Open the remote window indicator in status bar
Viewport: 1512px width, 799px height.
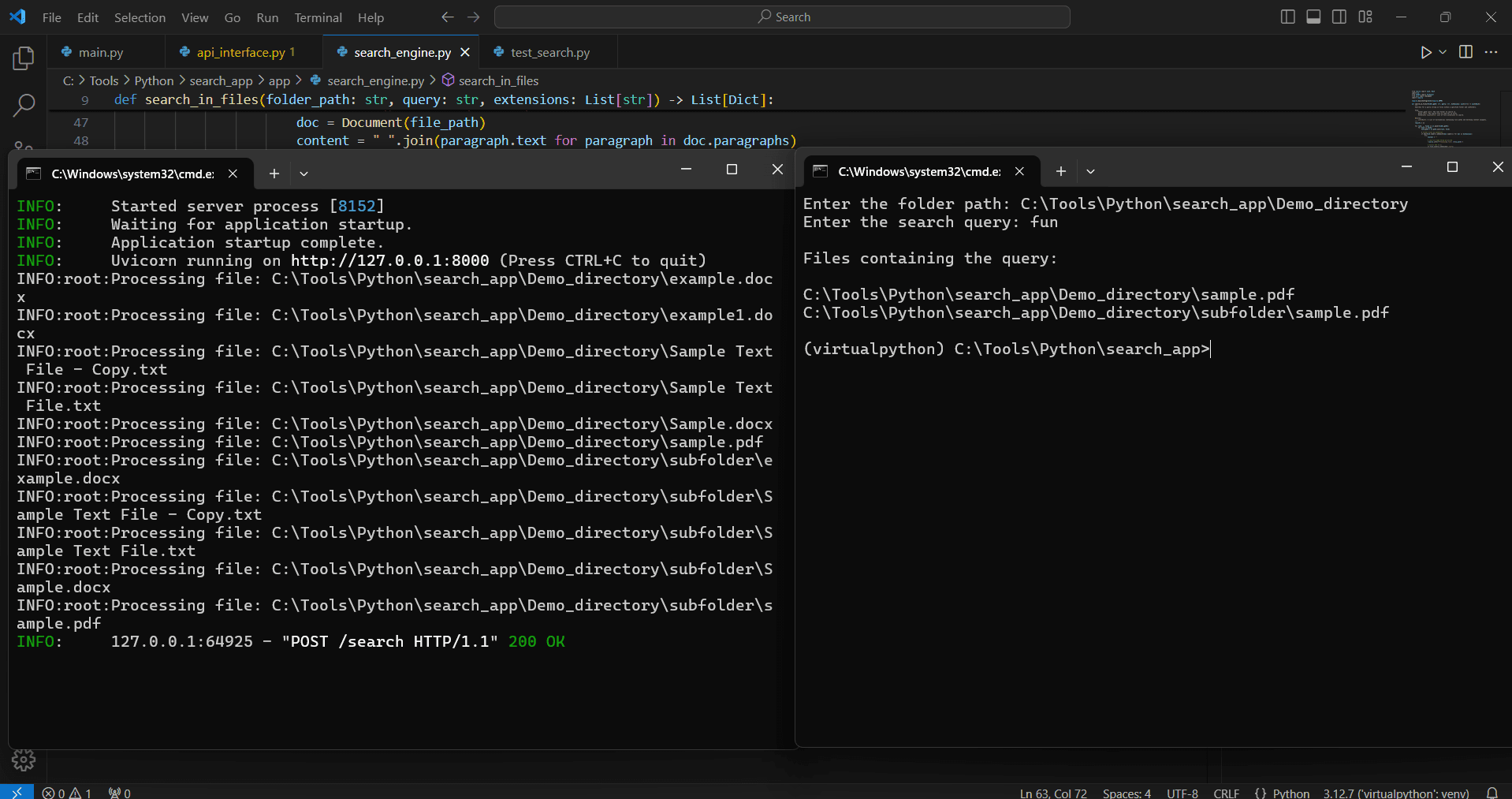coord(17,791)
